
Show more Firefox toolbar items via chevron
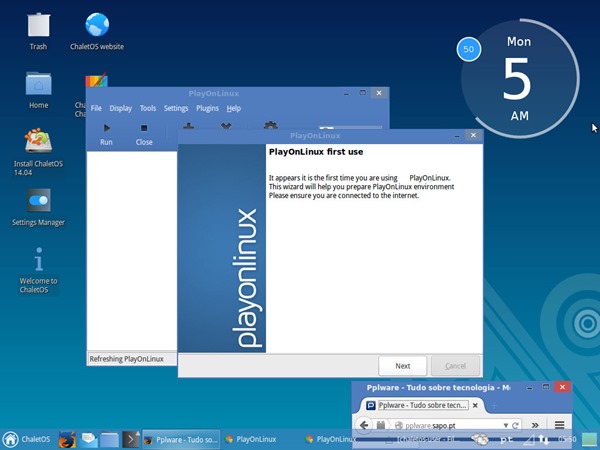point(535,425)
